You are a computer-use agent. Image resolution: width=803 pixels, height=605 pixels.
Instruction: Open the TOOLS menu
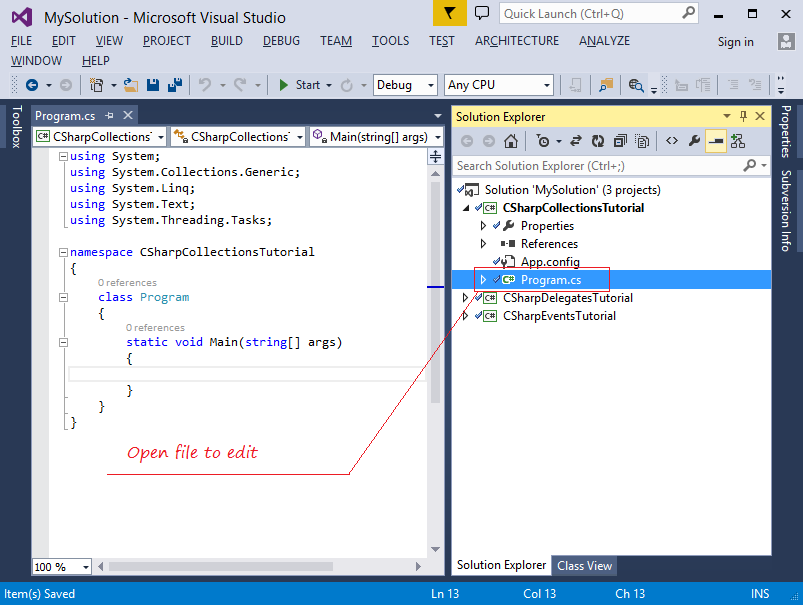[x=390, y=41]
